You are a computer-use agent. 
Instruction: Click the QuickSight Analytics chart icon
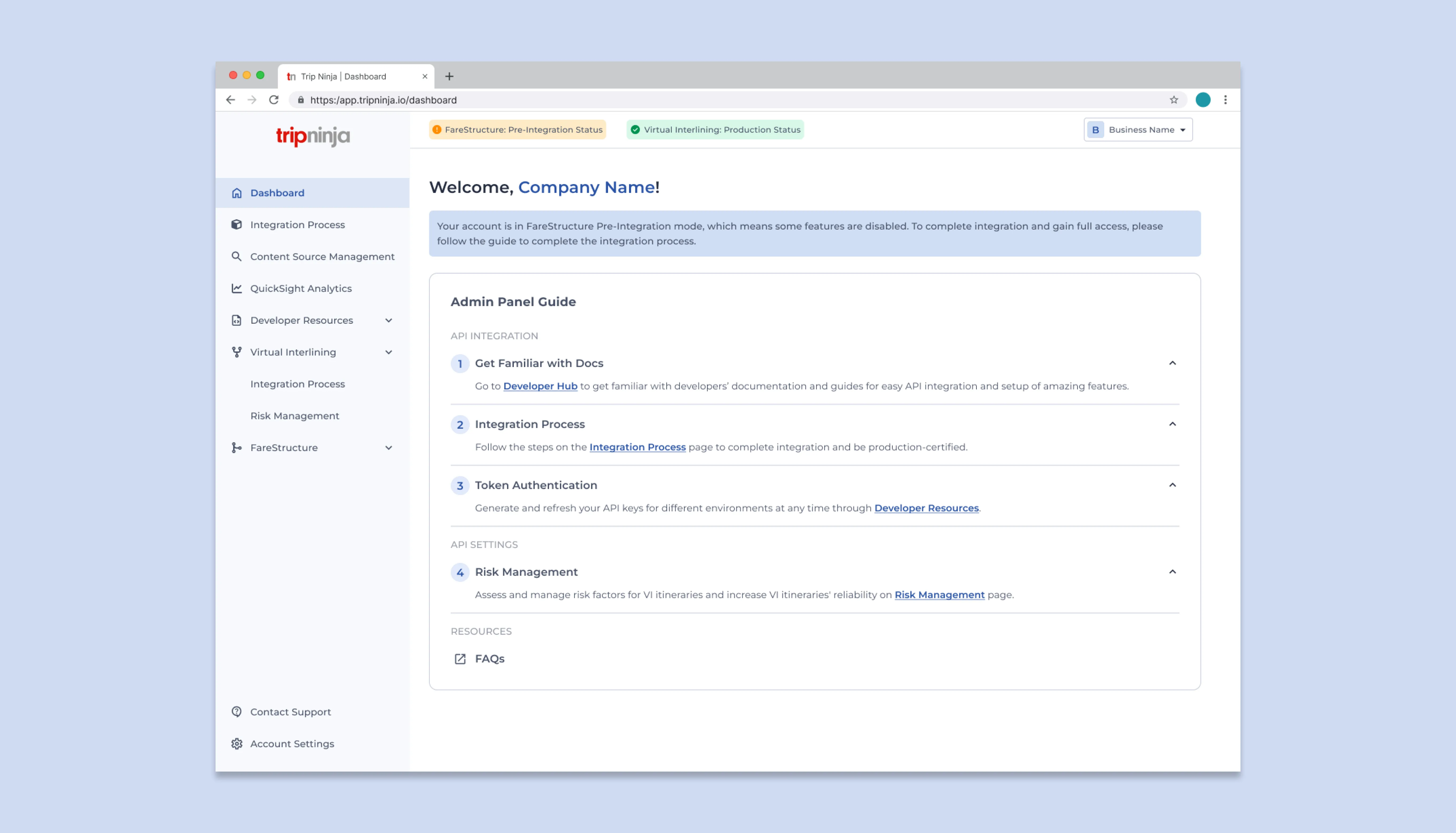coord(236,288)
